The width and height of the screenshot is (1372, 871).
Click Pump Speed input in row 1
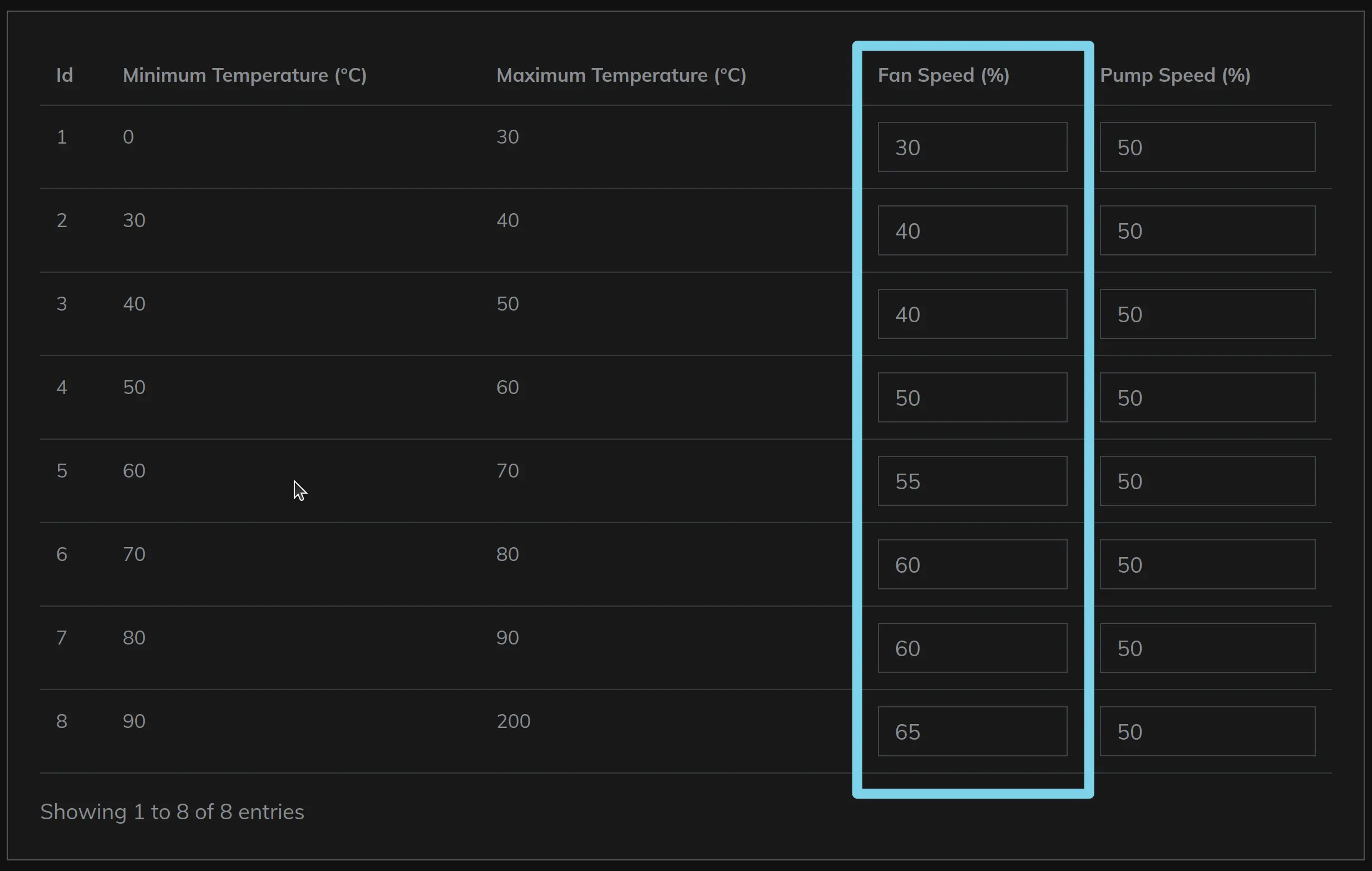[x=1207, y=147]
